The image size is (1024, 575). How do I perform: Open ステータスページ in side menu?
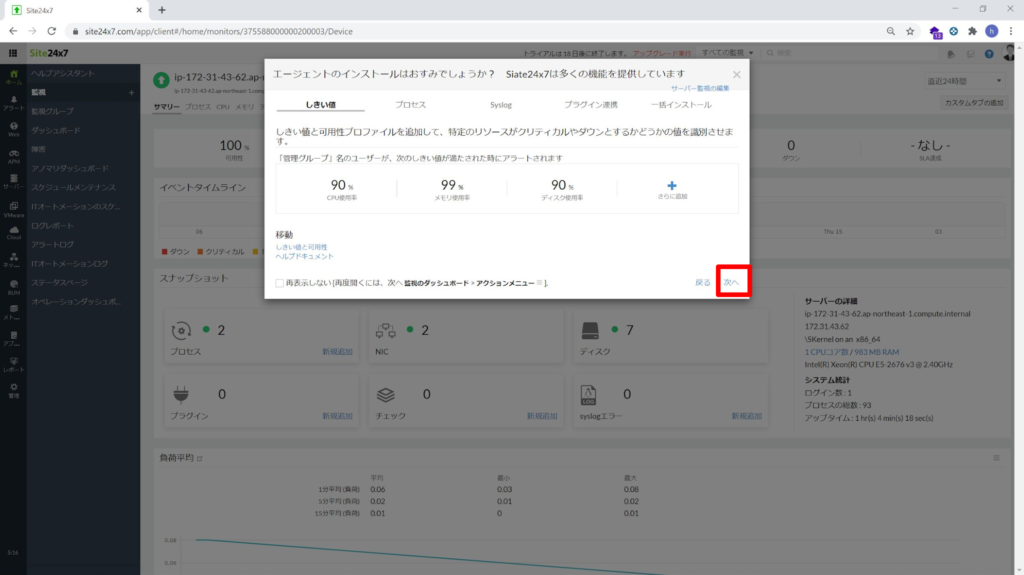(59, 282)
